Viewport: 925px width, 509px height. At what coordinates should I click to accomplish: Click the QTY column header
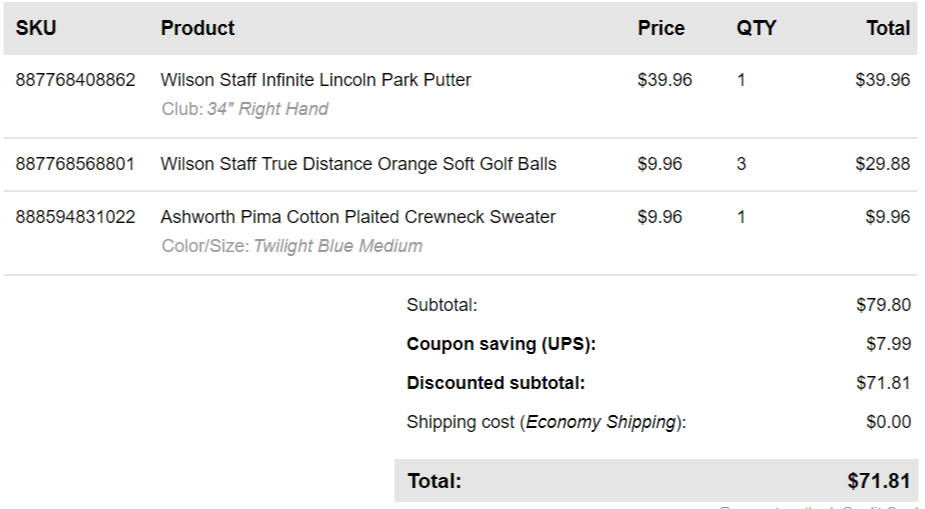coord(756,28)
